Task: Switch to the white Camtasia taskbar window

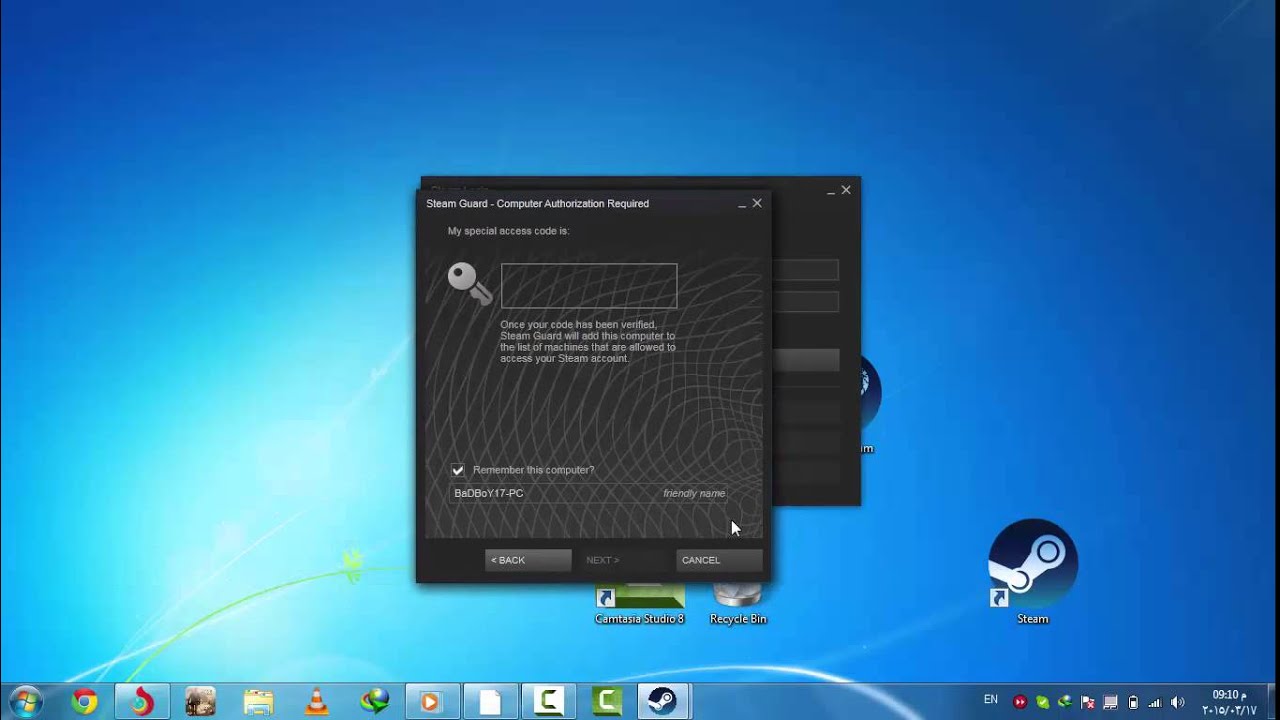Action: [x=548, y=702]
